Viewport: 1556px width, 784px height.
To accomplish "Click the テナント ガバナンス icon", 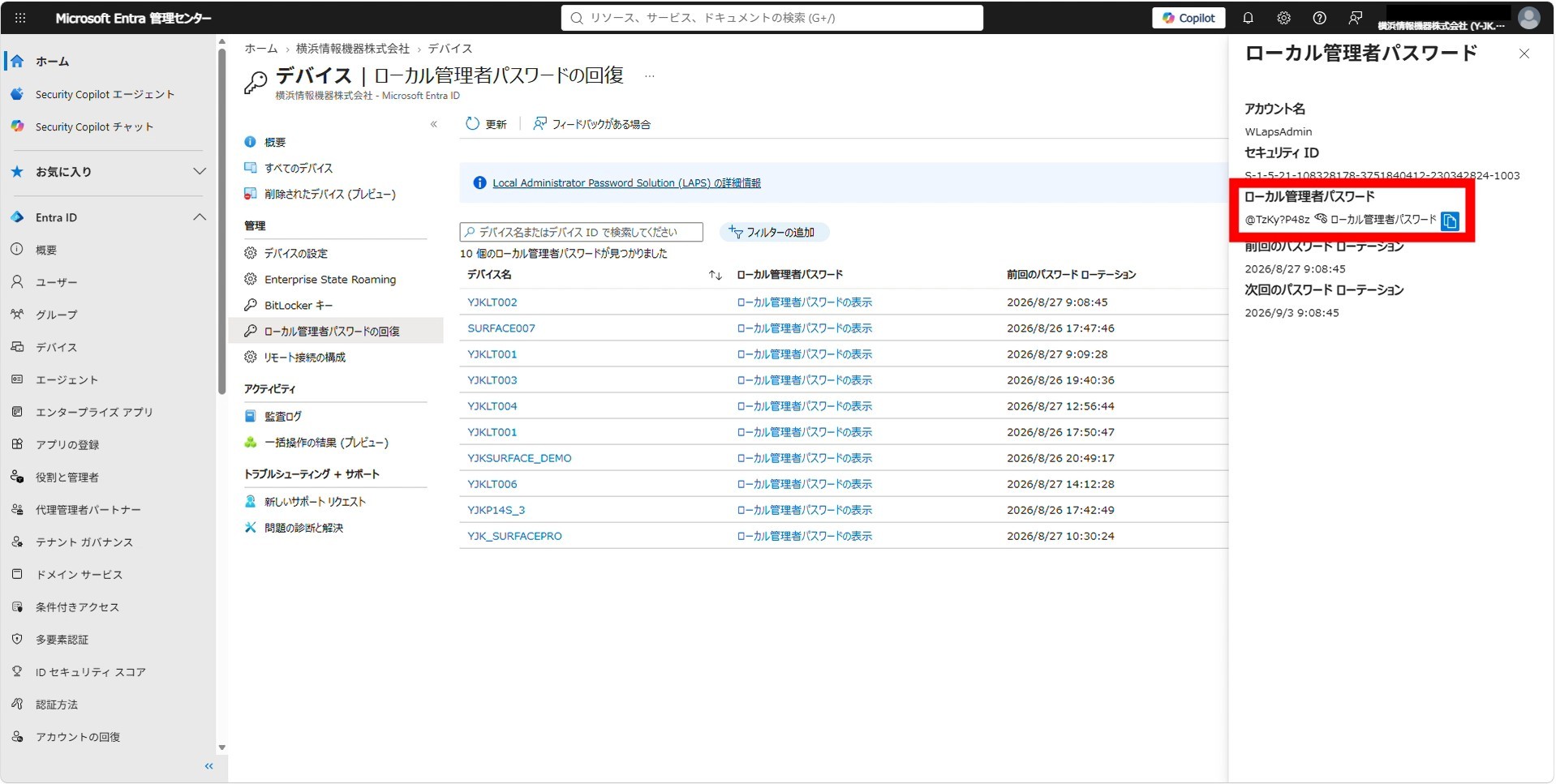I will (17, 542).
